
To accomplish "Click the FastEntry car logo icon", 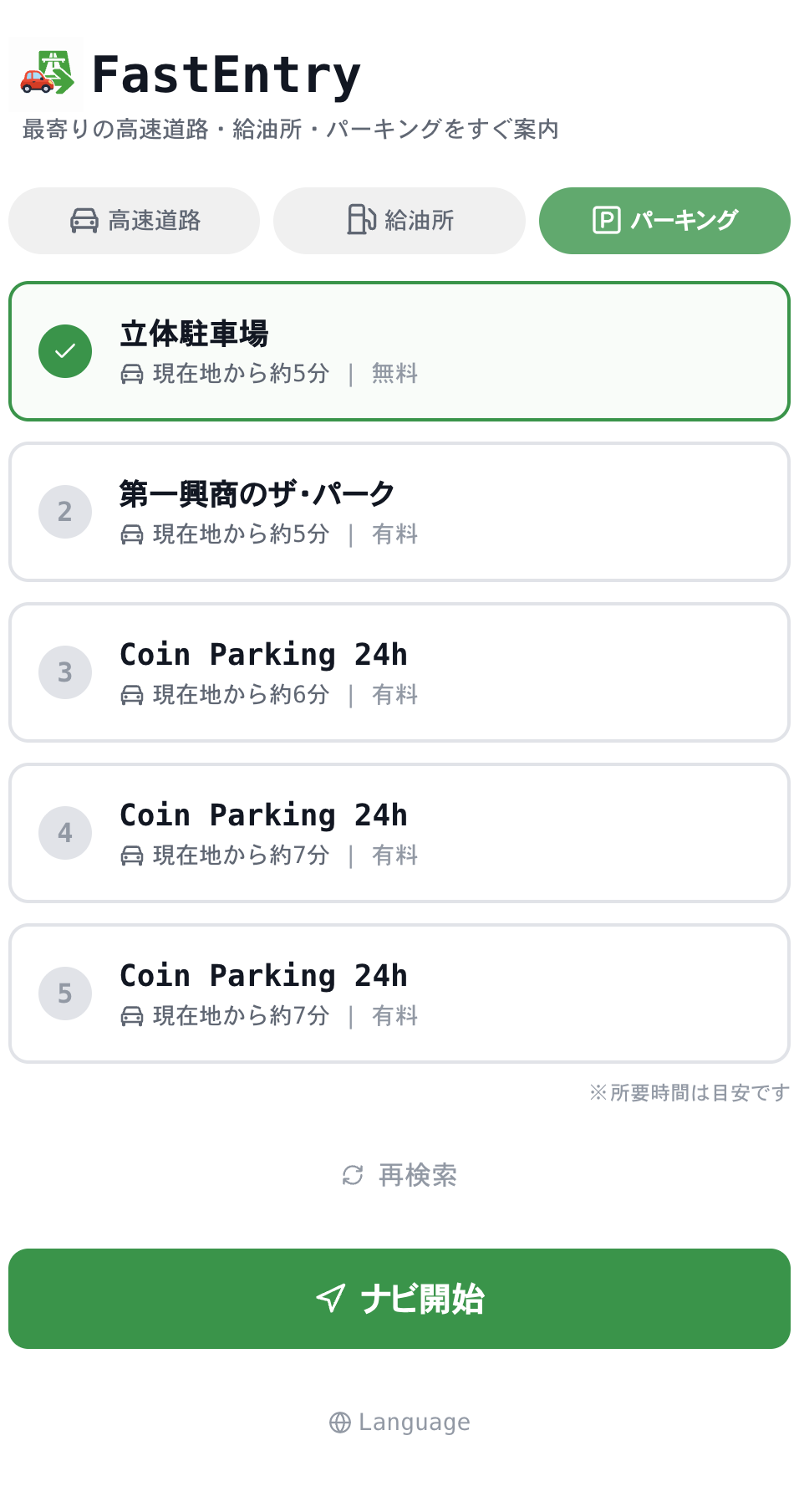I will pyautogui.click(x=47, y=74).
